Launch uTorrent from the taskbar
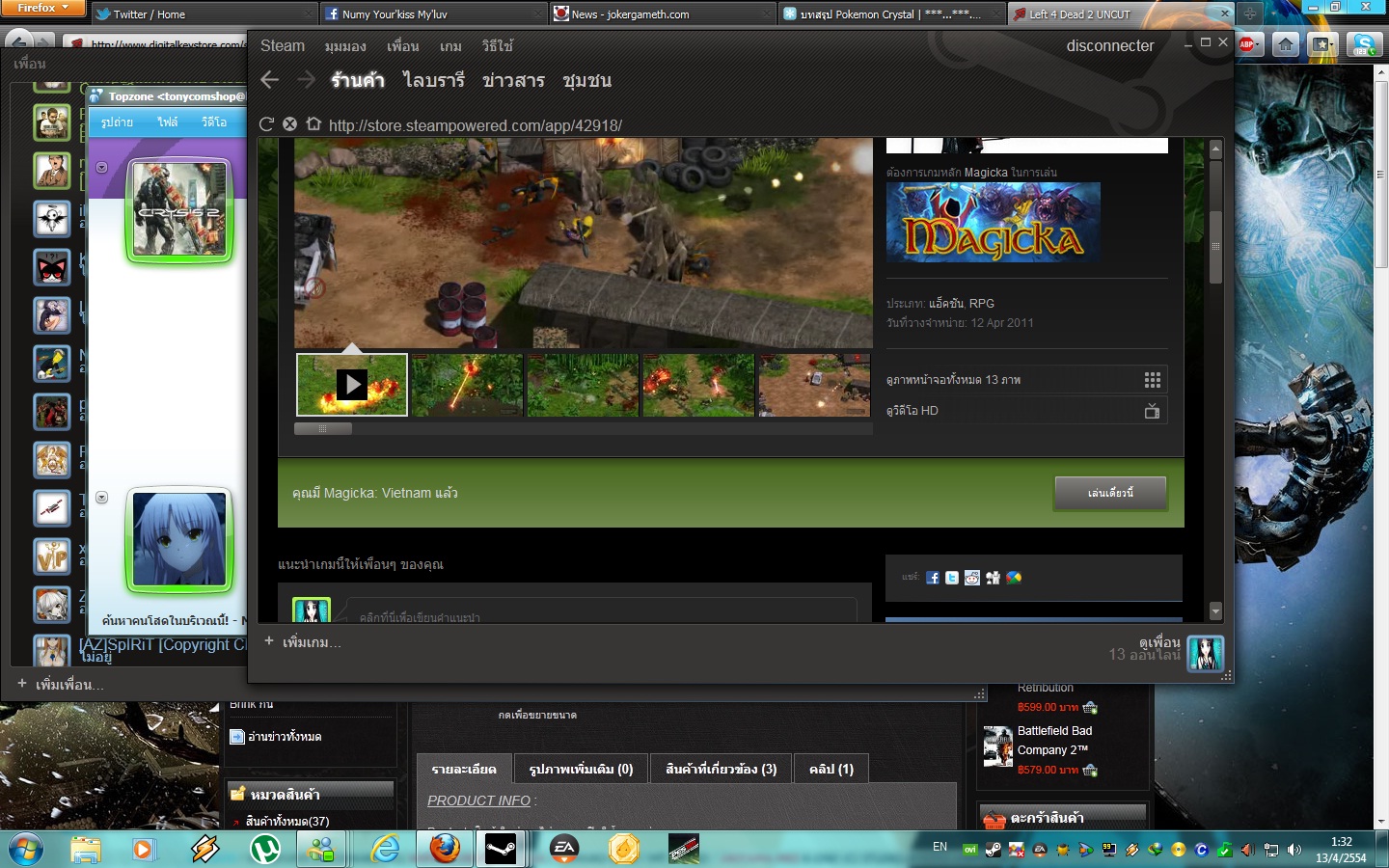 264,850
